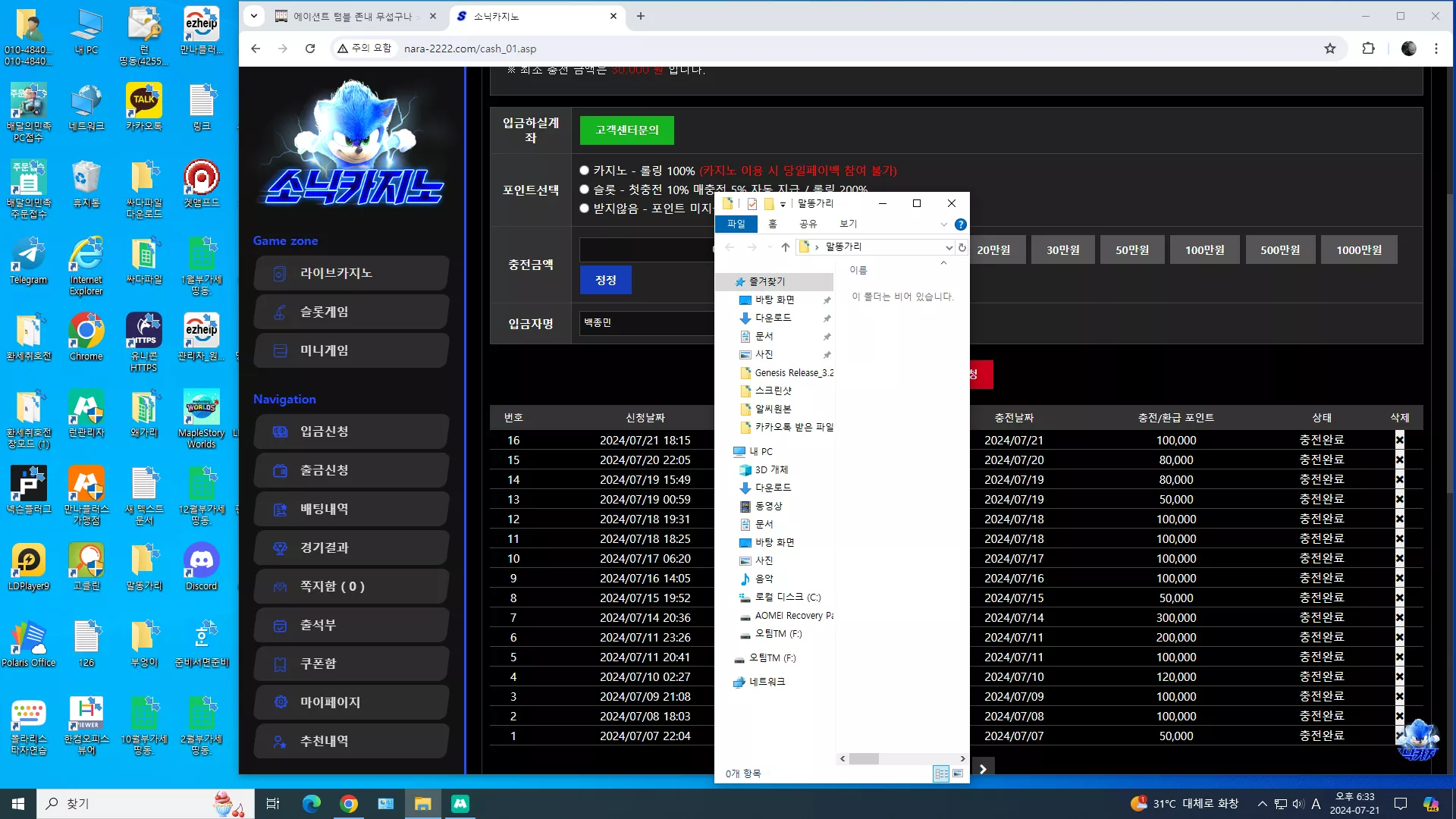Click the 입금자명 input field

pyautogui.click(x=646, y=323)
